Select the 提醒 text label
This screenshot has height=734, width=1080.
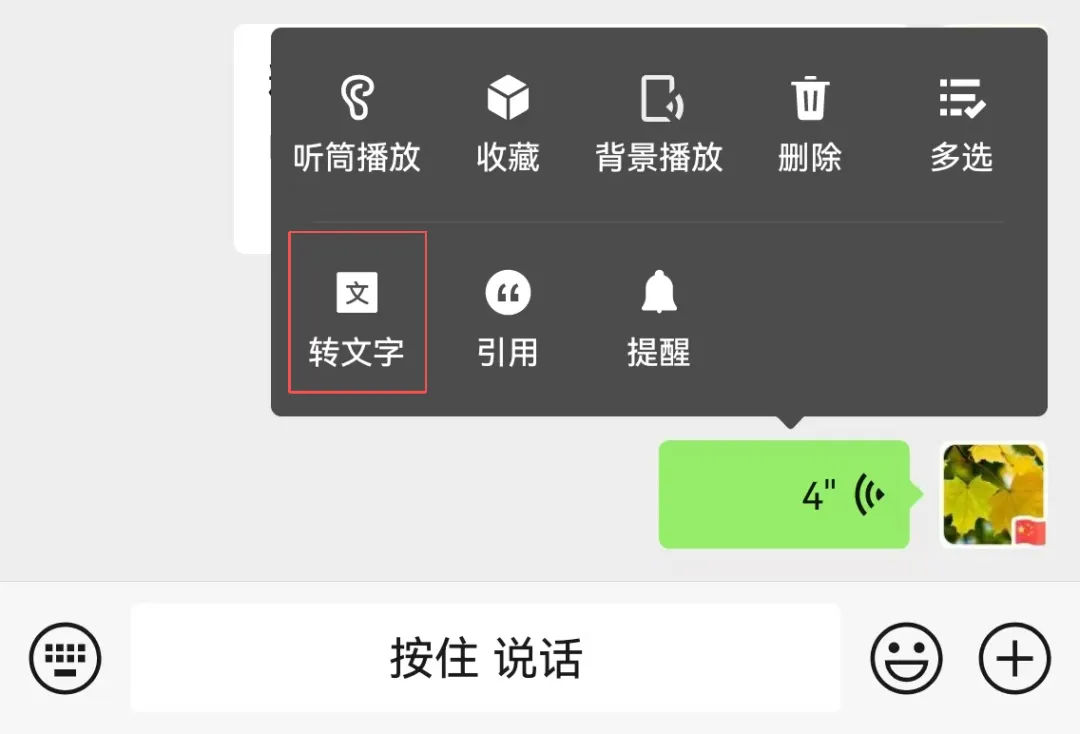pyautogui.click(x=659, y=353)
